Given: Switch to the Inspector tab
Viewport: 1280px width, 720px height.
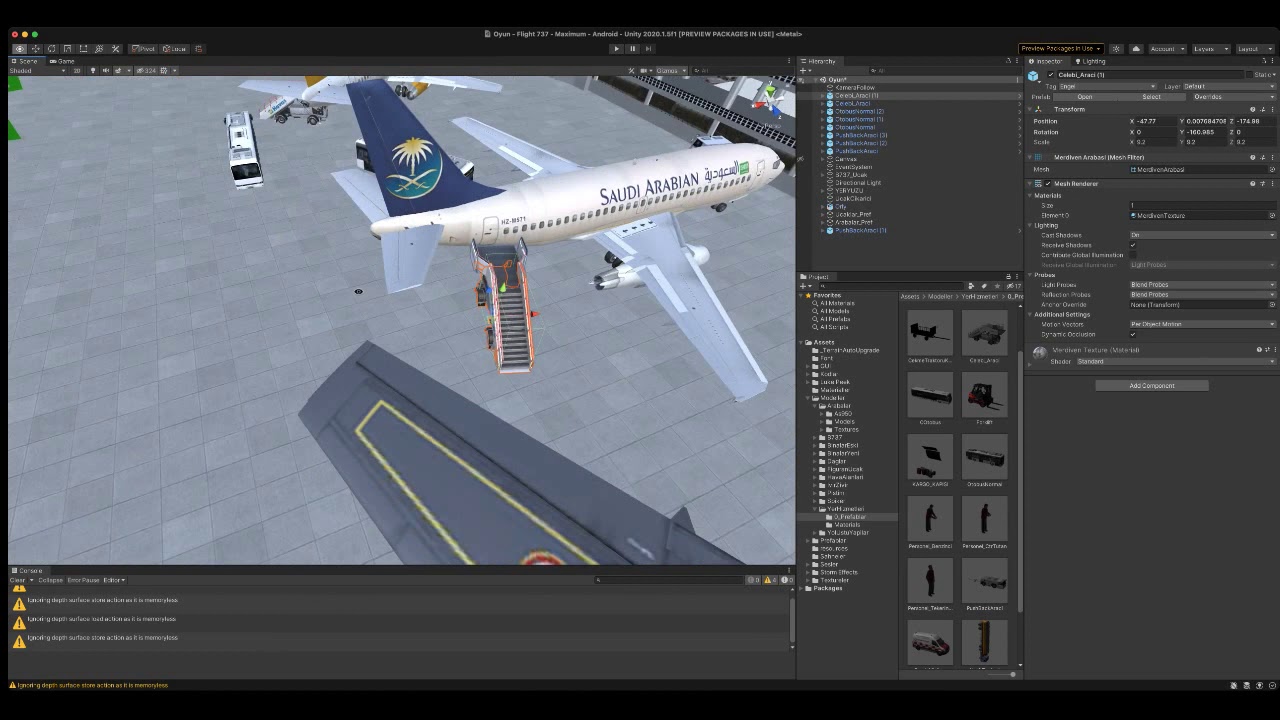Looking at the screenshot, I should coord(1046,61).
